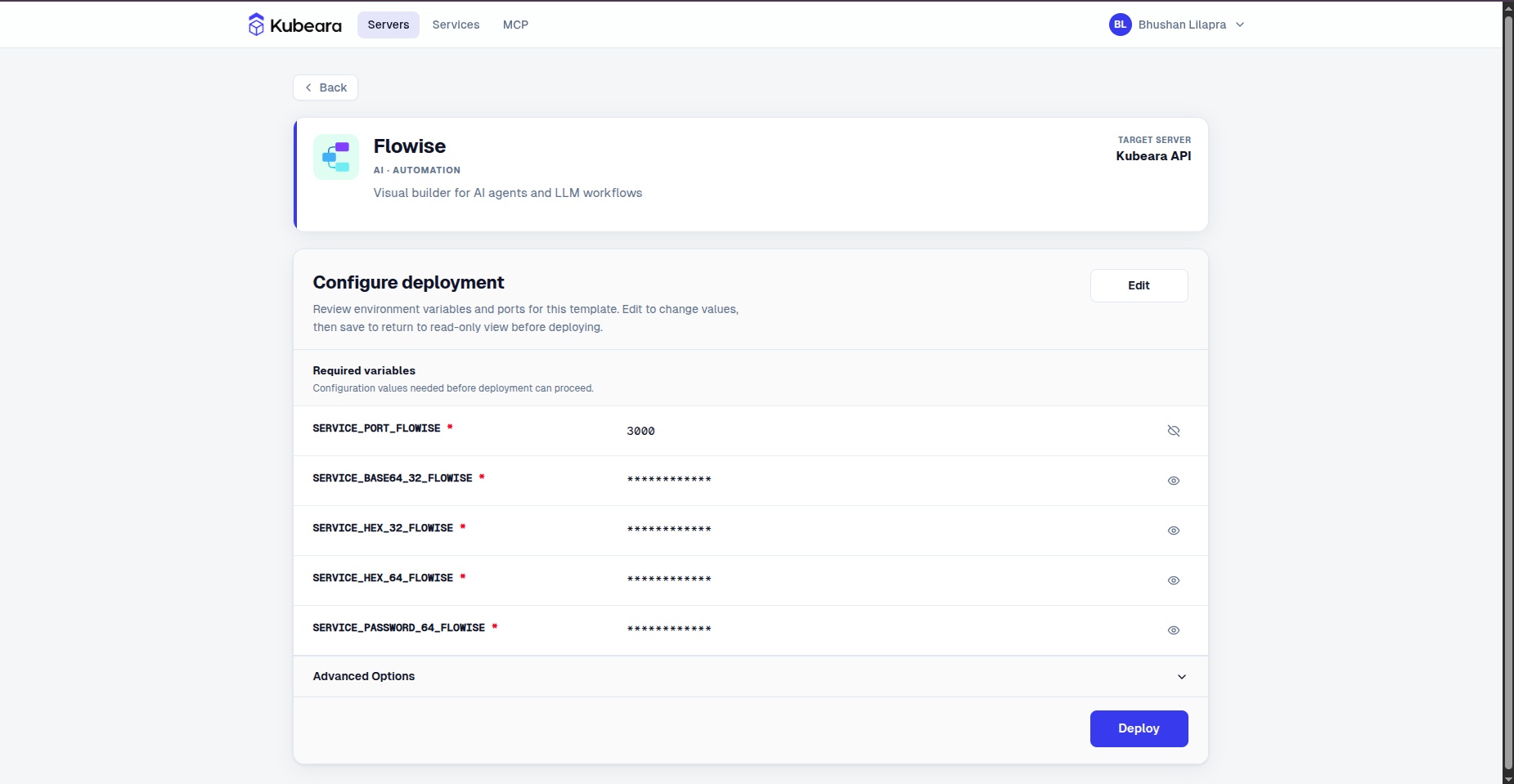Click the Back button

click(326, 87)
